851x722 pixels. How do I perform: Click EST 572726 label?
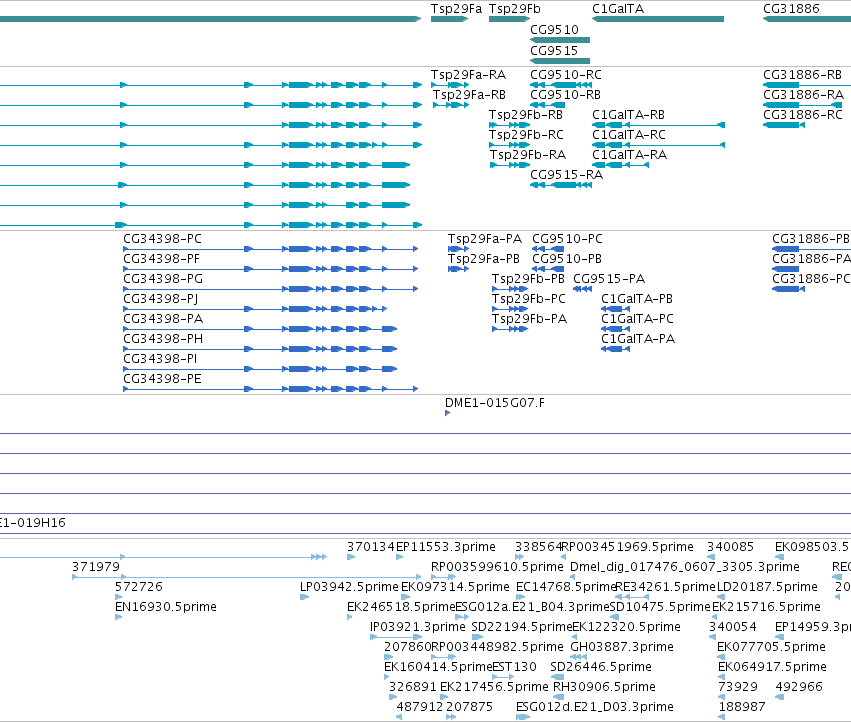pos(138,587)
